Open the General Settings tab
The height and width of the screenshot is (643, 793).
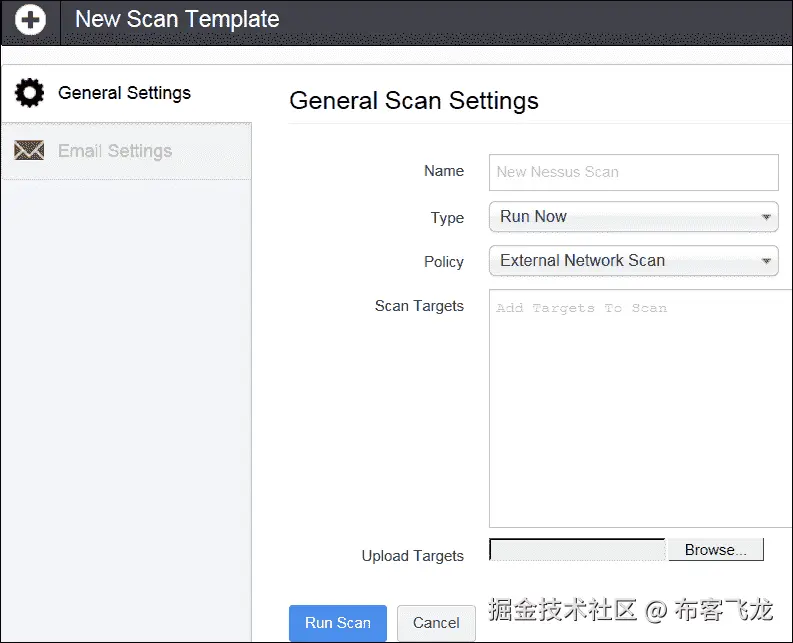click(x=126, y=93)
